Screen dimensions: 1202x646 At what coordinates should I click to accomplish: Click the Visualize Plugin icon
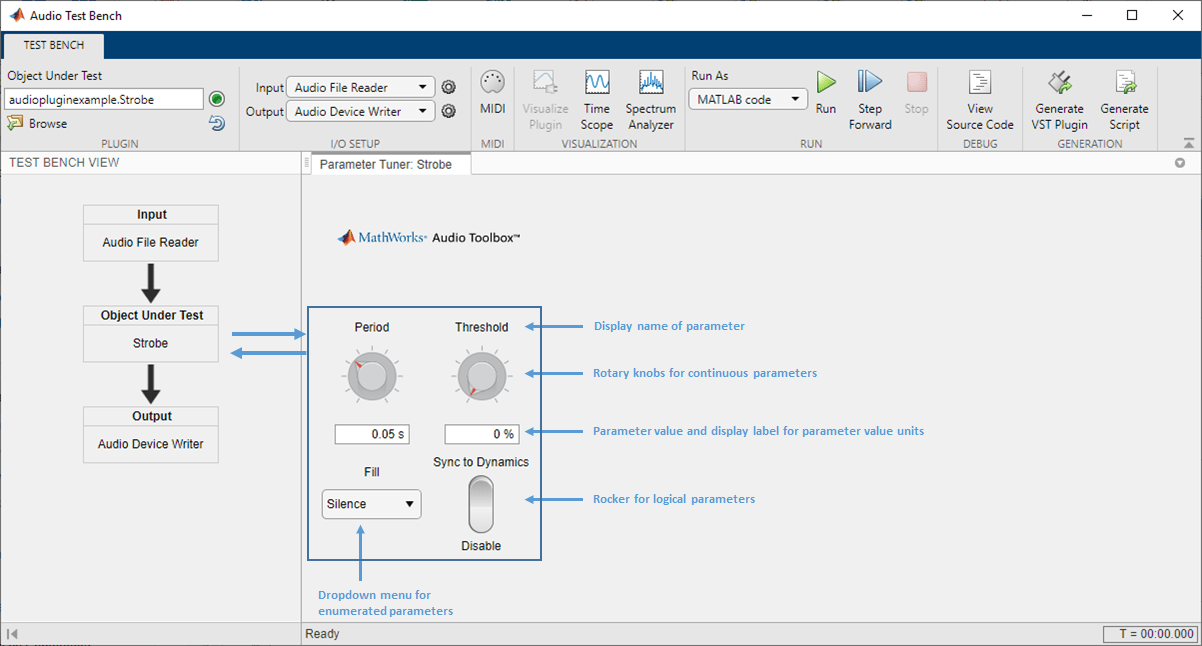pyautogui.click(x=545, y=99)
